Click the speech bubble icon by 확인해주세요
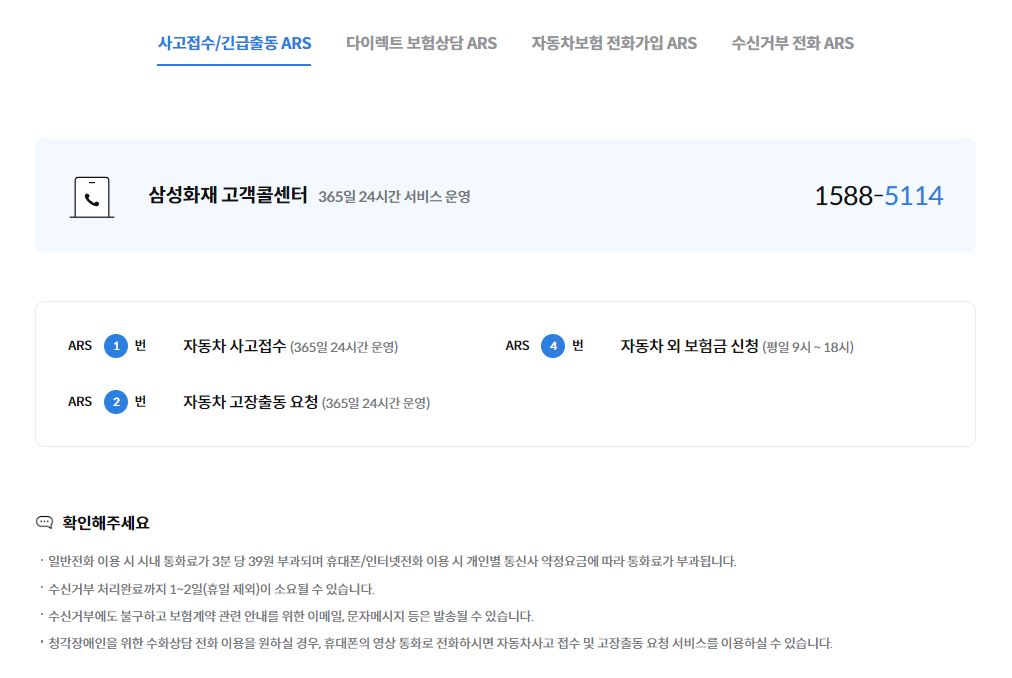 (x=45, y=522)
